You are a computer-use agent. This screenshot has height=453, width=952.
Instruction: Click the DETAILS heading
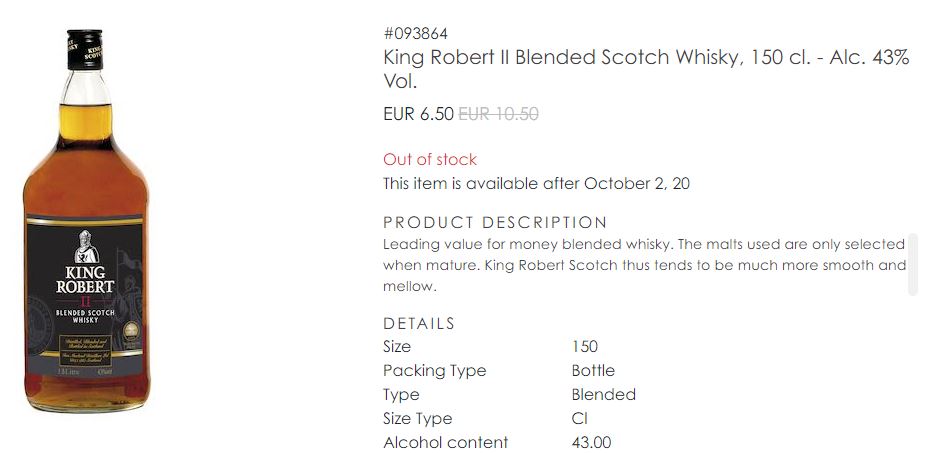pyautogui.click(x=419, y=323)
